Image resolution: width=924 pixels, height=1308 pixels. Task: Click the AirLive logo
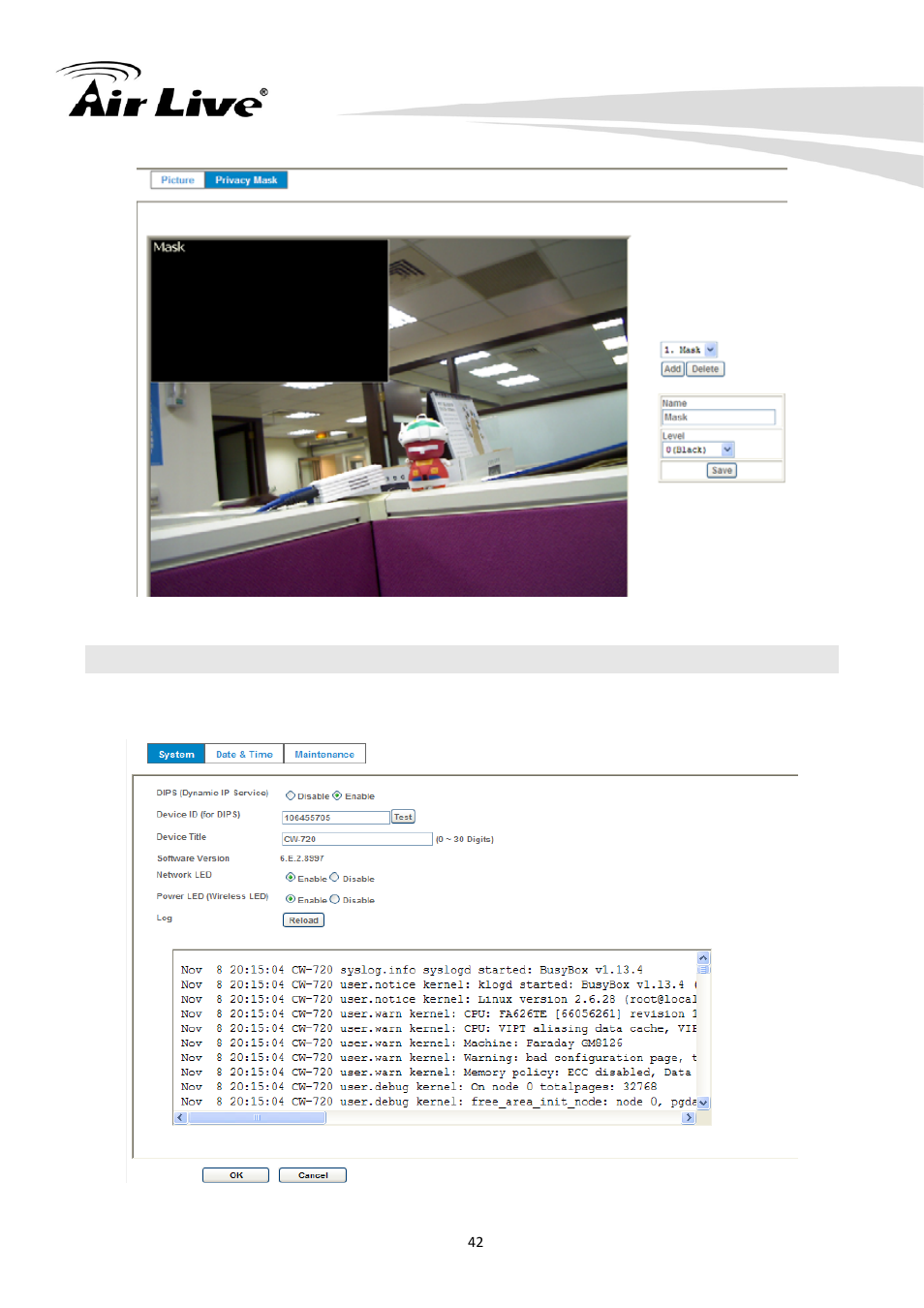point(163,90)
